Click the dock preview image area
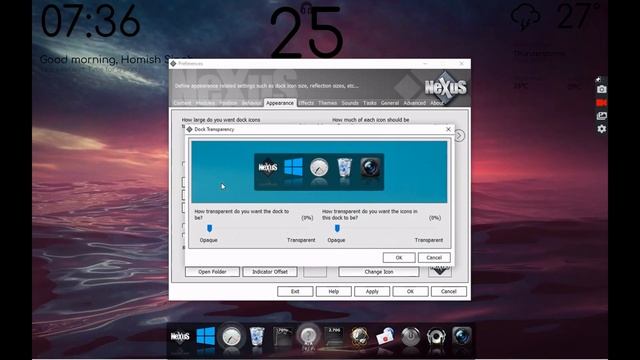 pyautogui.click(x=319, y=172)
